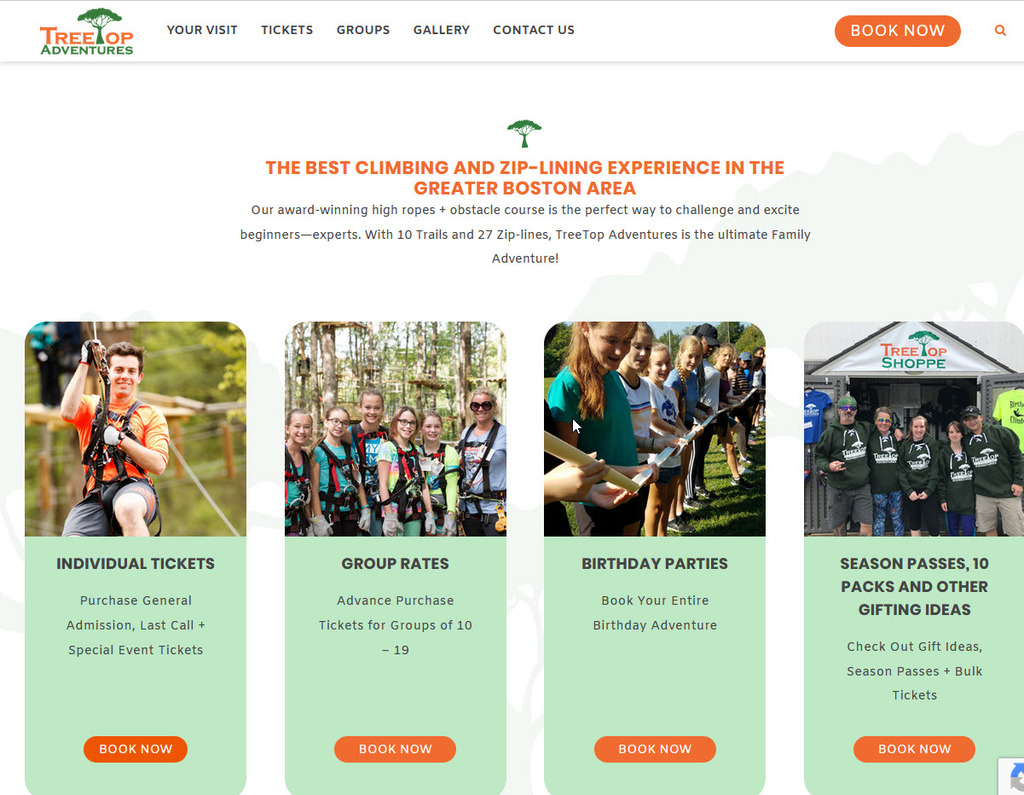Open the Your Visit menu

click(x=202, y=30)
